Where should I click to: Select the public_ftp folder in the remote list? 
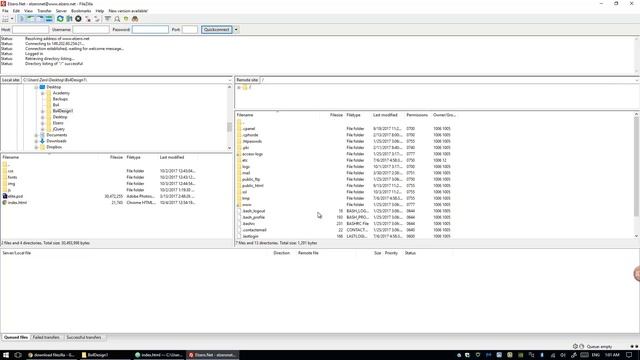coord(251,179)
